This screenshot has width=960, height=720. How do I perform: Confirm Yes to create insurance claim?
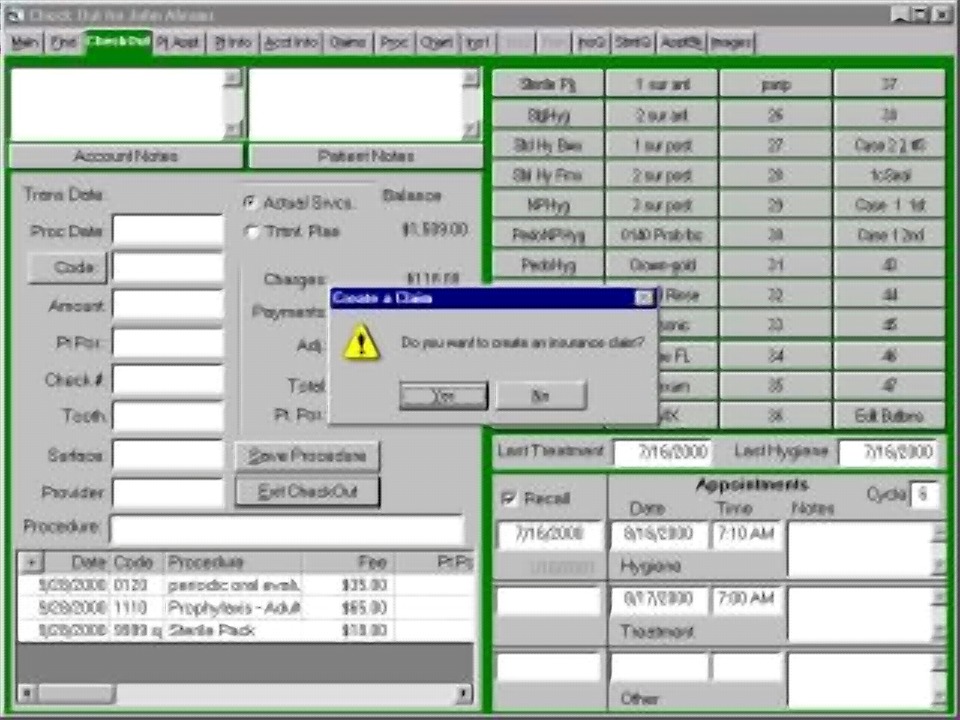(443, 396)
